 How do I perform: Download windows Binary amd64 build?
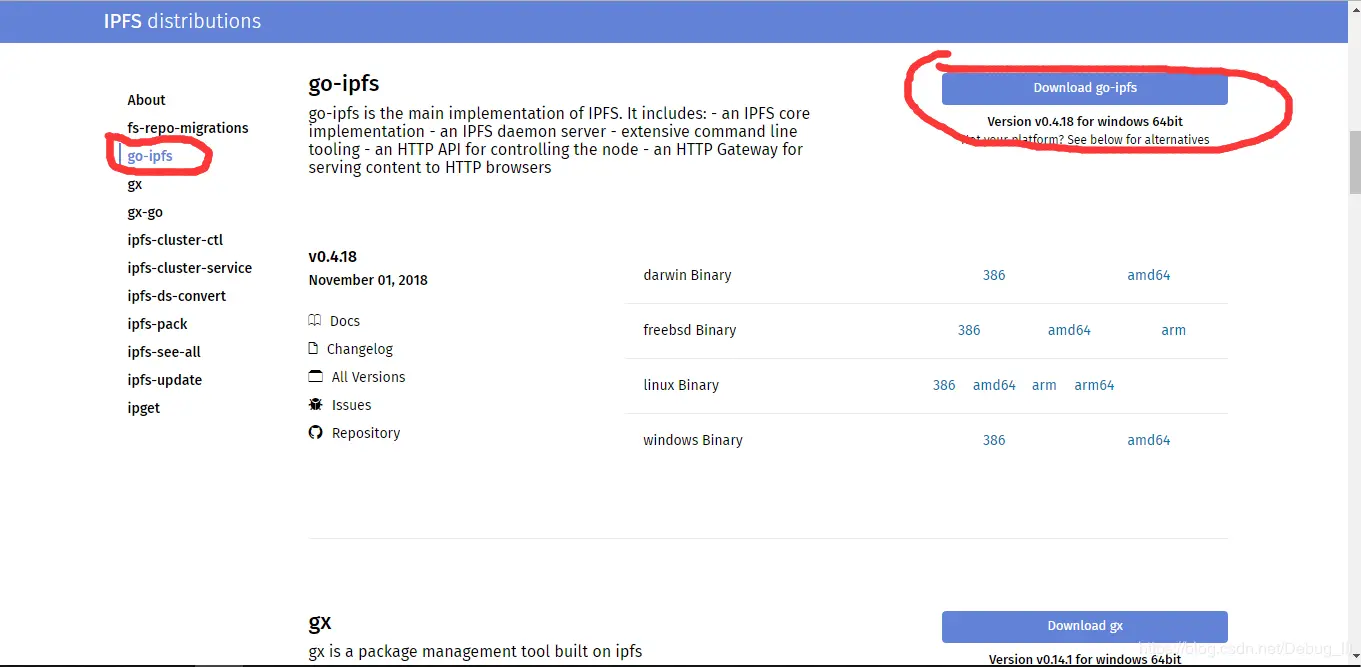[x=1148, y=440]
